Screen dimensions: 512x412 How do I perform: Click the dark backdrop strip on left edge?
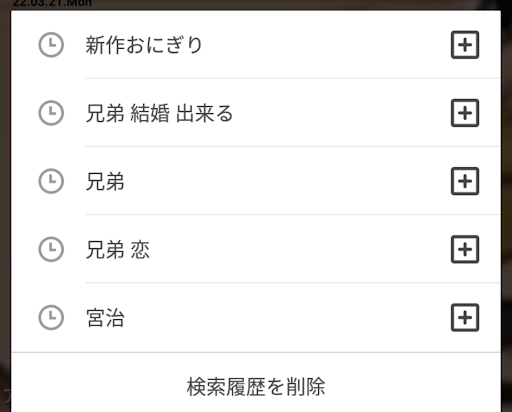click(x=5, y=206)
